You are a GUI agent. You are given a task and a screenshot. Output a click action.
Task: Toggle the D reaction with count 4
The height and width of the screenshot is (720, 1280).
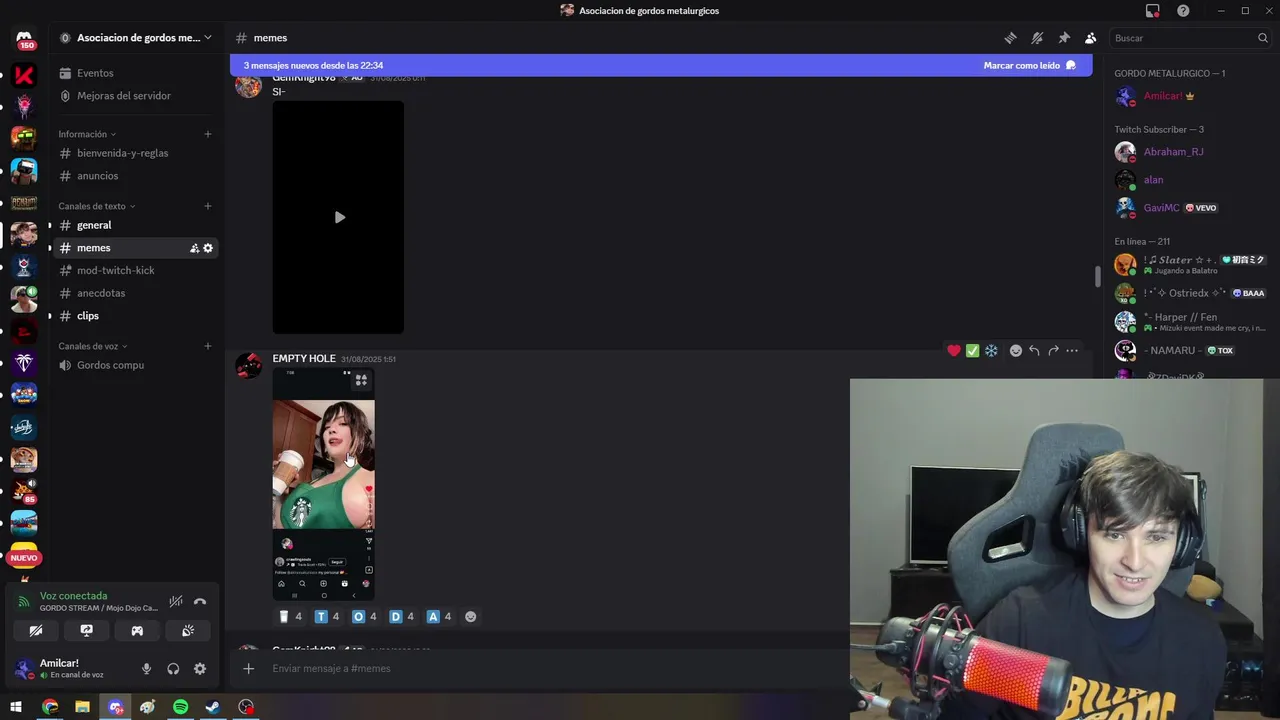click(x=402, y=617)
